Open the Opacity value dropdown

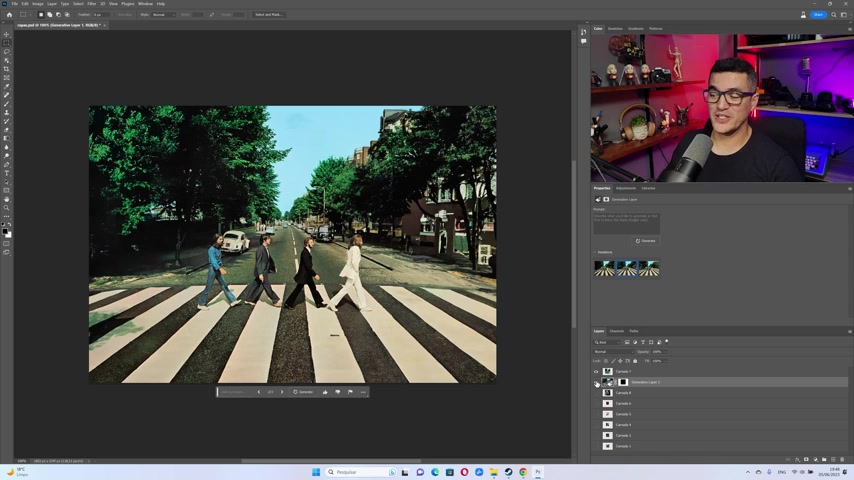pos(666,351)
